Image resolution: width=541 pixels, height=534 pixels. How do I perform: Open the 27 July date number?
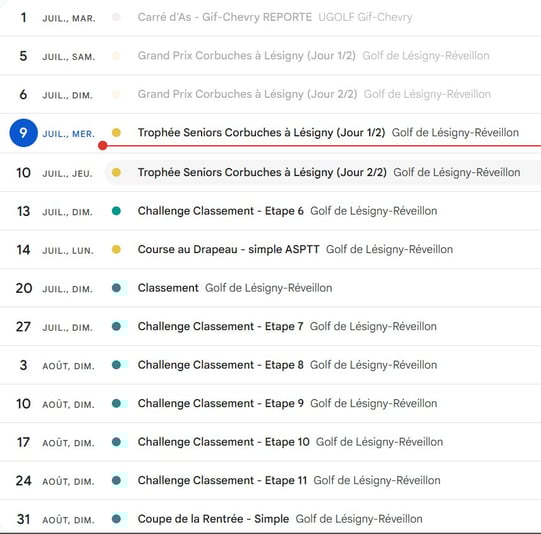pos(23,327)
